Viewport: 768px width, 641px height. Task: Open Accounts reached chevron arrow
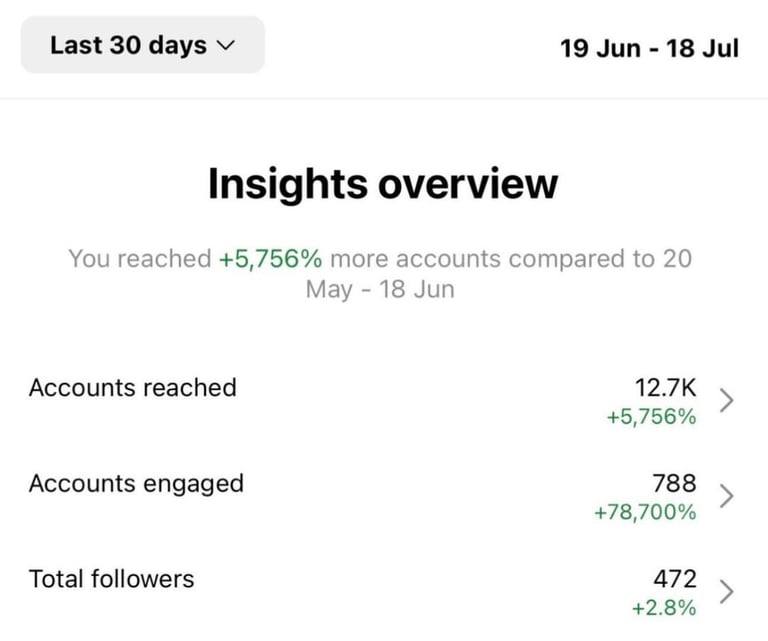click(727, 400)
